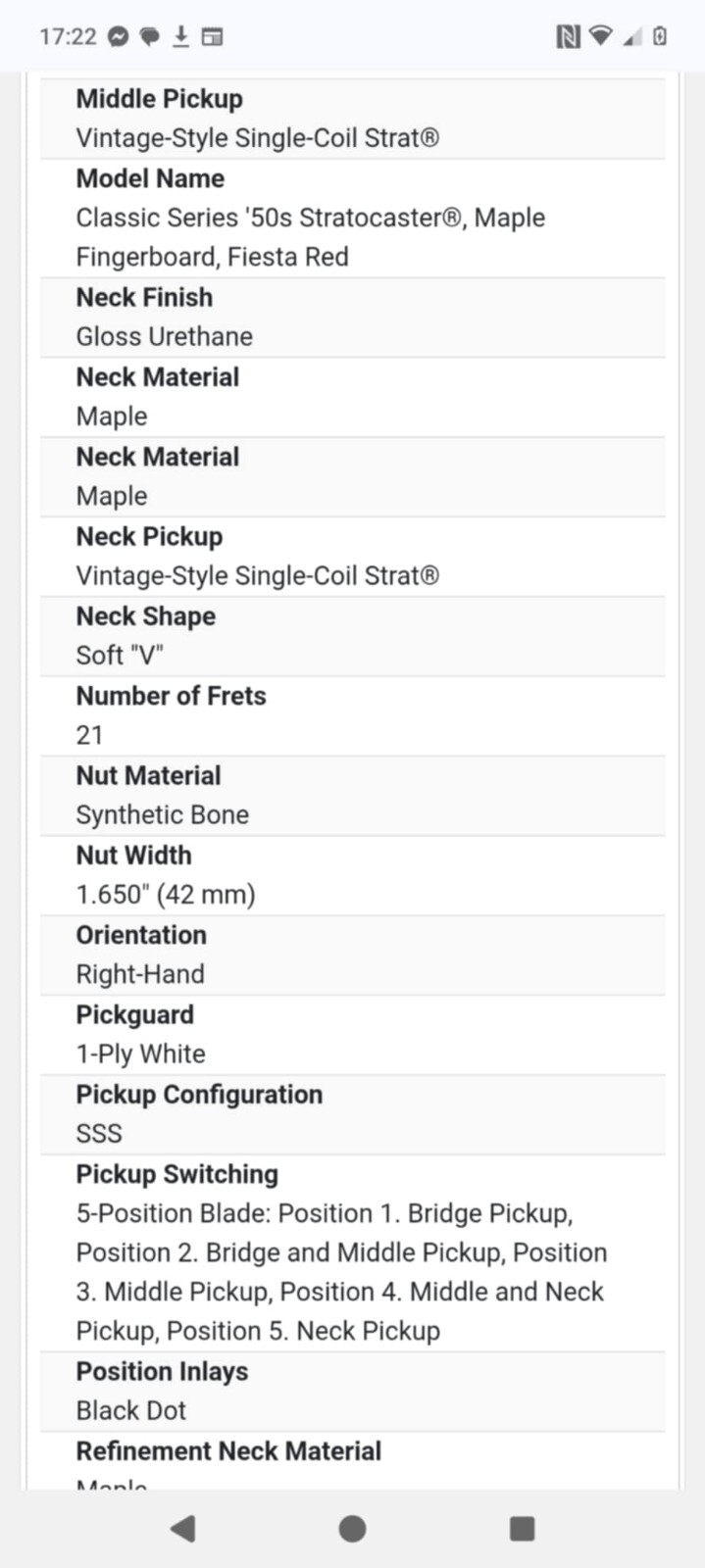This screenshot has height=1568, width=705.
Task: Tap the chat bubble notification icon
Action: click(149, 37)
